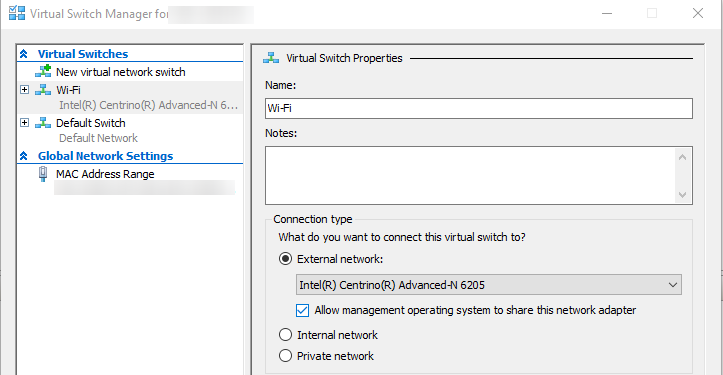Image resolution: width=723 pixels, height=375 pixels.
Task: Collapse the Global Network Settings chevron
Action: tap(24, 156)
